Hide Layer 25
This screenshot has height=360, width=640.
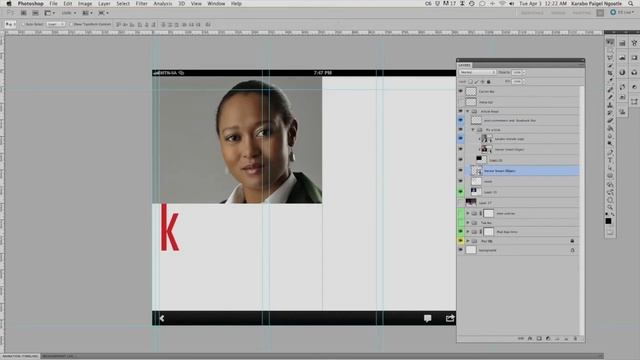pyautogui.click(x=460, y=160)
